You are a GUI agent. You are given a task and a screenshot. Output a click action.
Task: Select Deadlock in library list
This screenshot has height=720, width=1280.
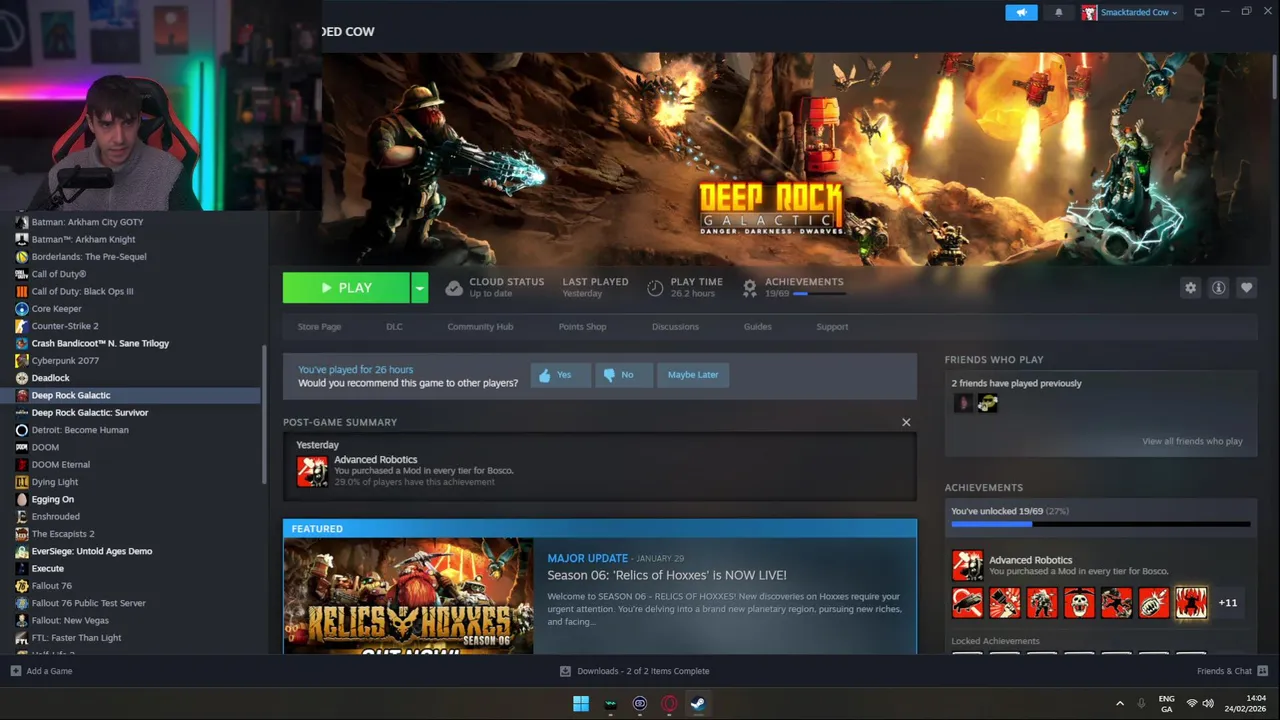click(50, 378)
